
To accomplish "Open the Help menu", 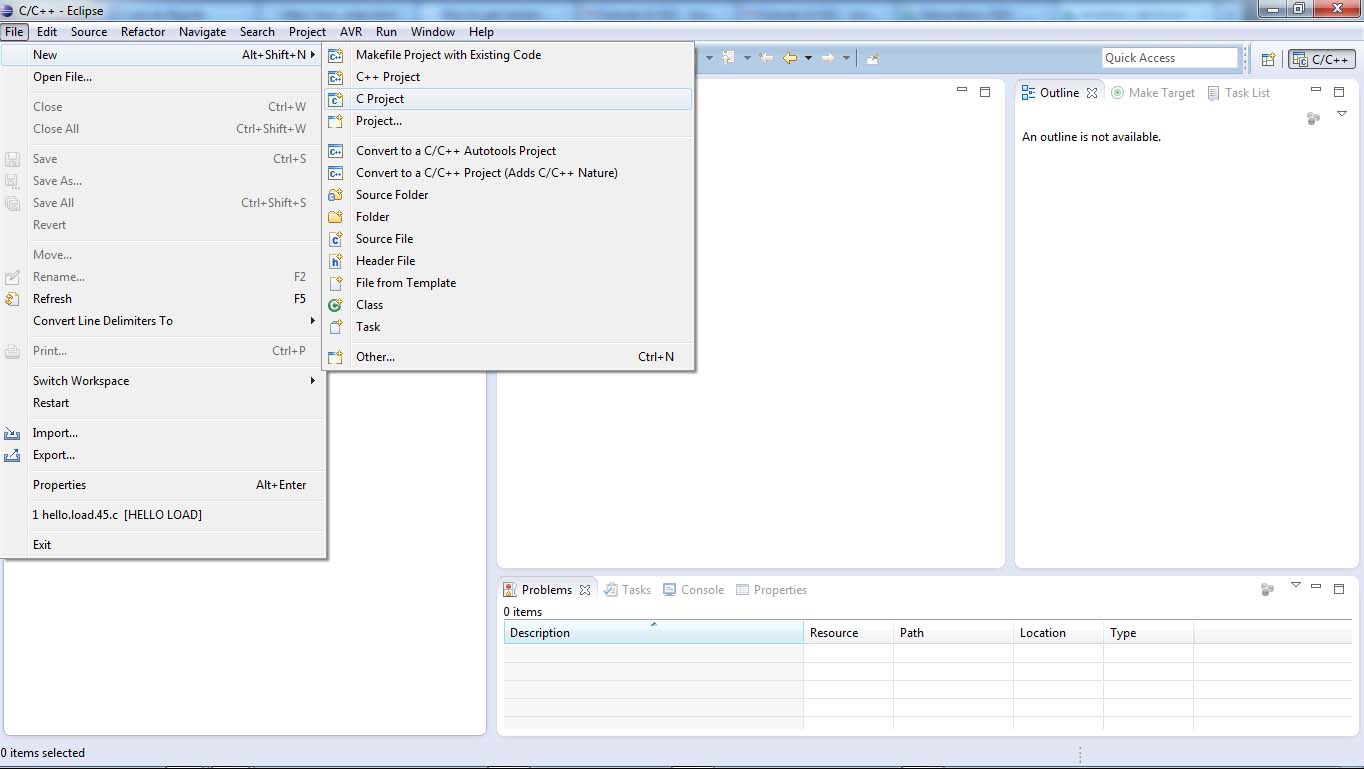I will coord(481,32).
